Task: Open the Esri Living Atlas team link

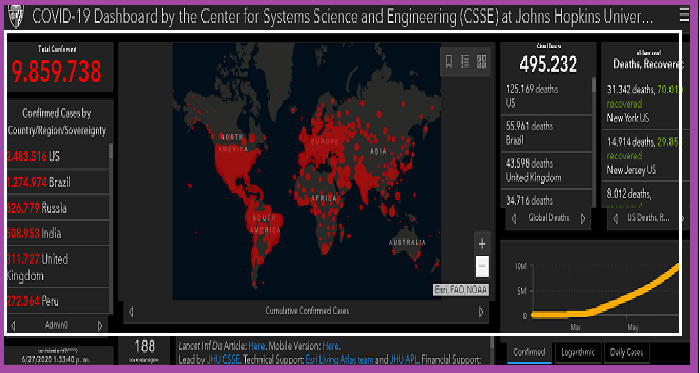Action: click(x=339, y=359)
